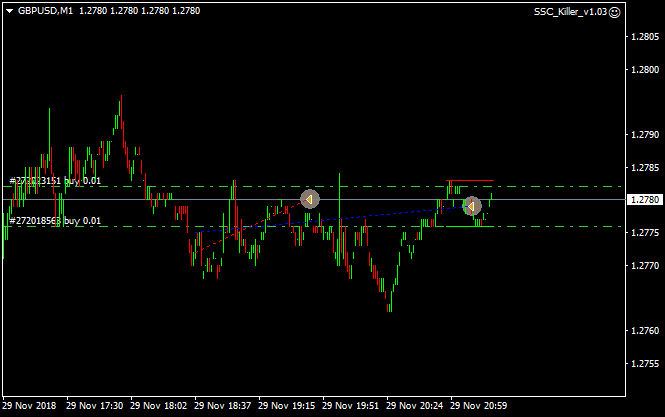The height and width of the screenshot is (417, 665).
Task: Click the 1.2775 price scale label
Action: (645, 232)
